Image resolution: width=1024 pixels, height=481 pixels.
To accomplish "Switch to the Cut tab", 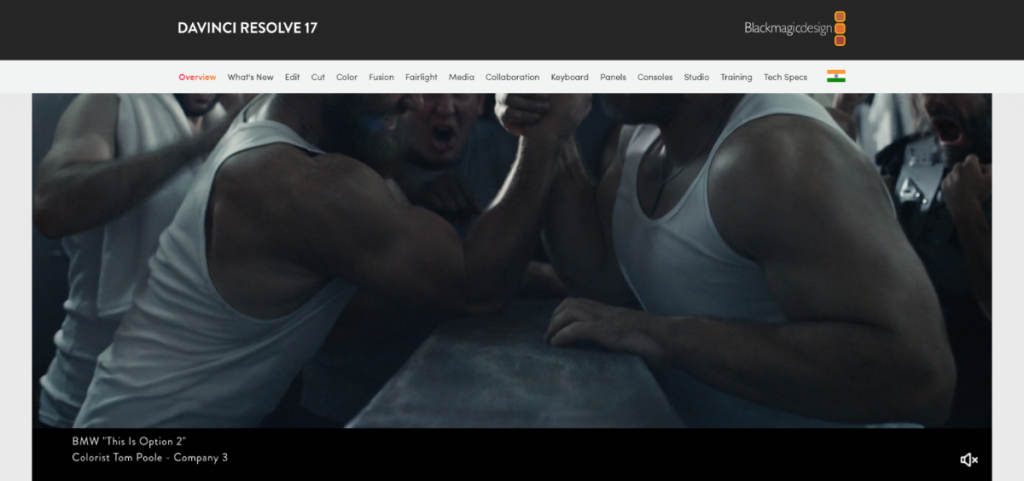I will tap(318, 77).
